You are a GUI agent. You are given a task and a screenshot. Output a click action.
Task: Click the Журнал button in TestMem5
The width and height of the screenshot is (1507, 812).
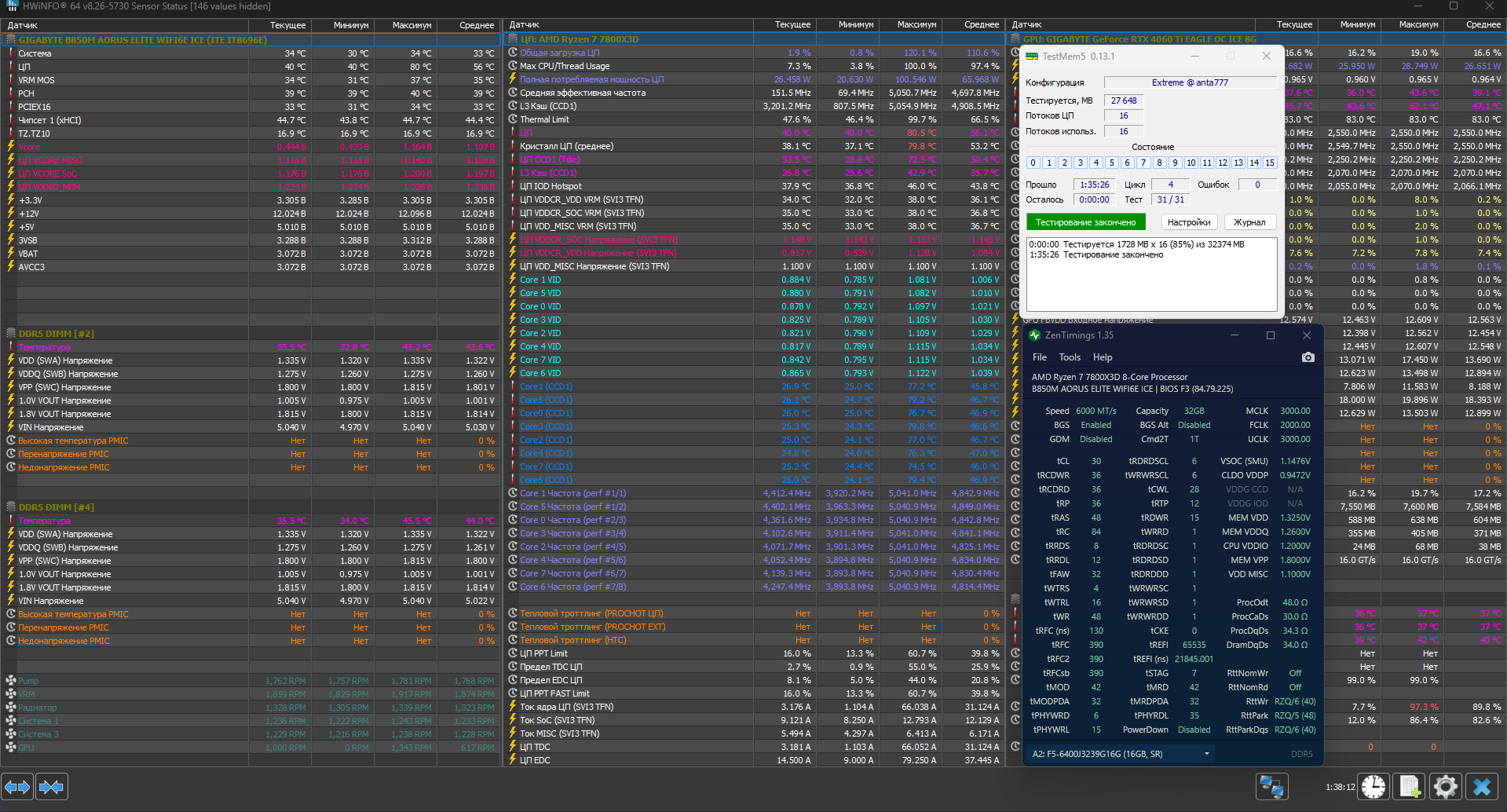point(1249,222)
